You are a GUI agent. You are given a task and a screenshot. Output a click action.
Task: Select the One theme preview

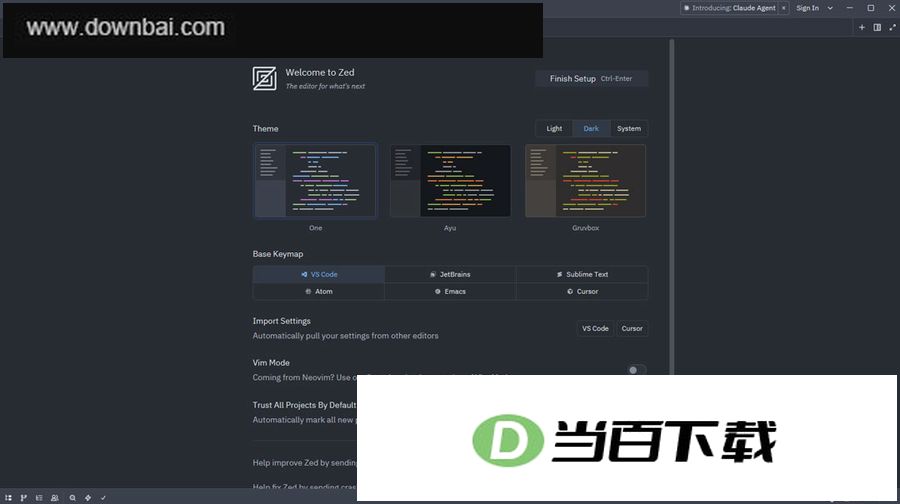pyautogui.click(x=315, y=181)
